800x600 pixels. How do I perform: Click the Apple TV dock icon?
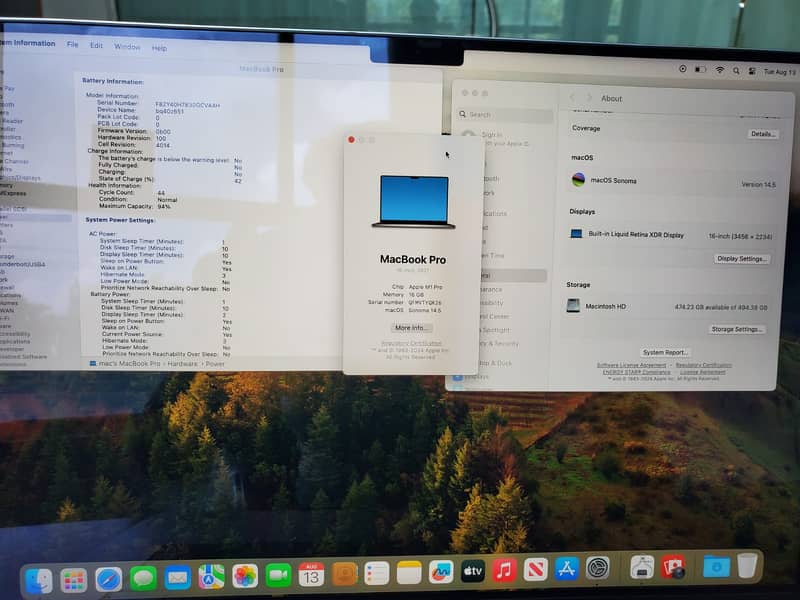[x=472, y=572]
